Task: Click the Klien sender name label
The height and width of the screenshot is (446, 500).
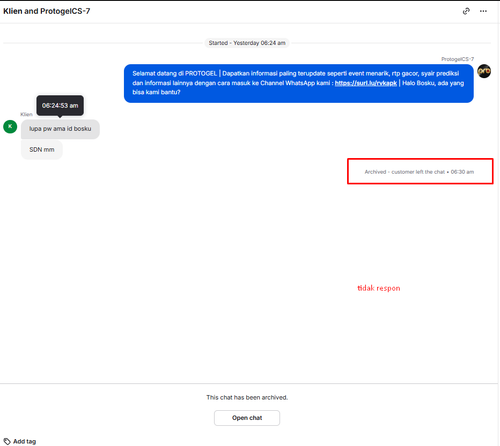Action: [x=26, y=114]
